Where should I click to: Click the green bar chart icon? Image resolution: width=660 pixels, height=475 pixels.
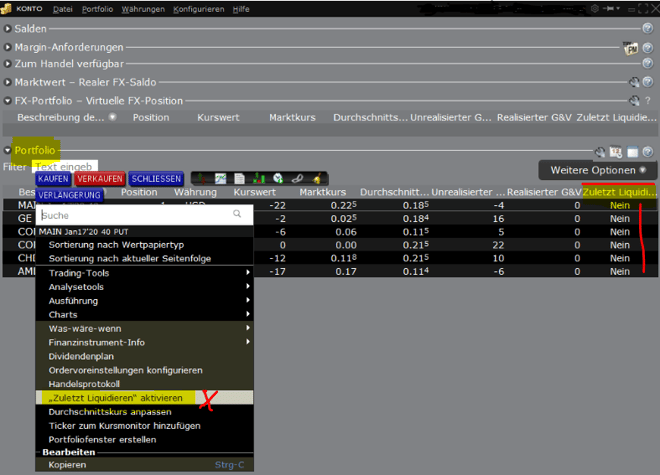(x=259, y=179)
